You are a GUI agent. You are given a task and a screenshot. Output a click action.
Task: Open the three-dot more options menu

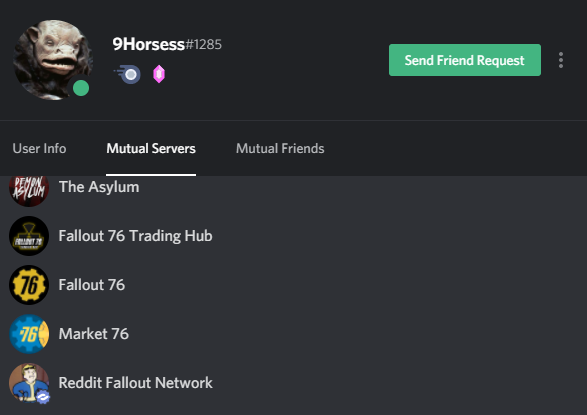pyautogui.click(x=560, y=60)
